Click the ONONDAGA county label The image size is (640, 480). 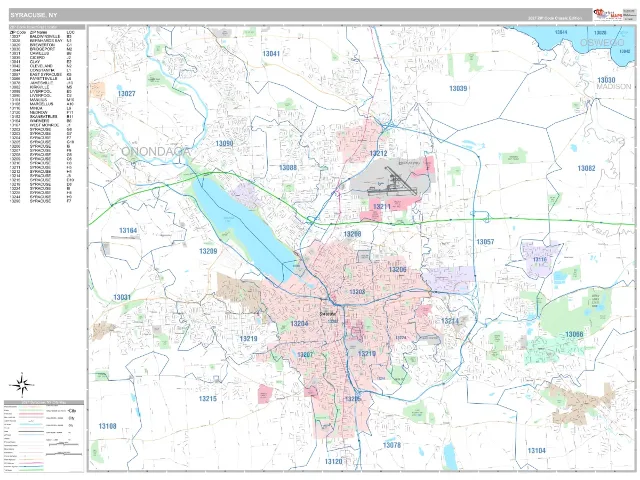156,152
